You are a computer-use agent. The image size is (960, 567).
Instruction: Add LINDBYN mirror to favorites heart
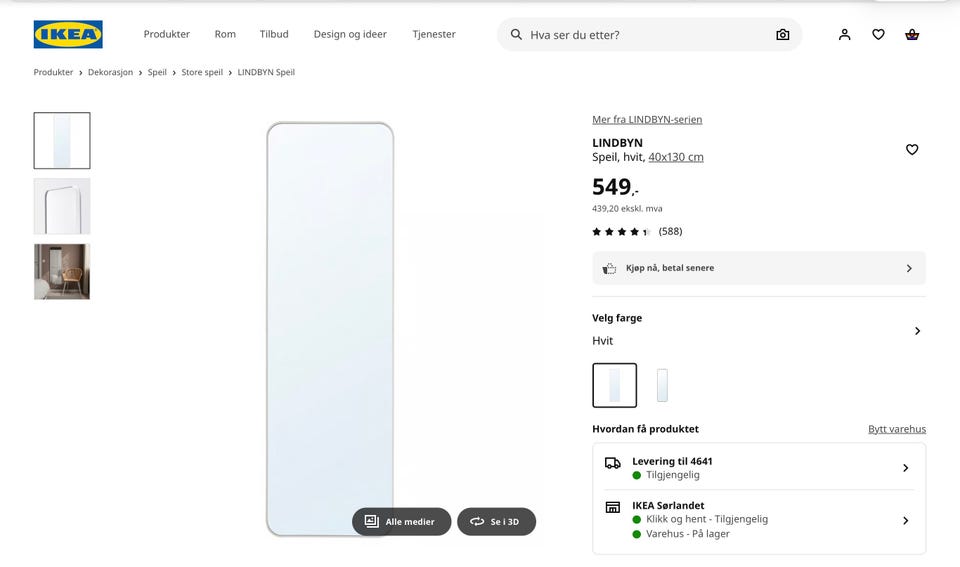912,149
